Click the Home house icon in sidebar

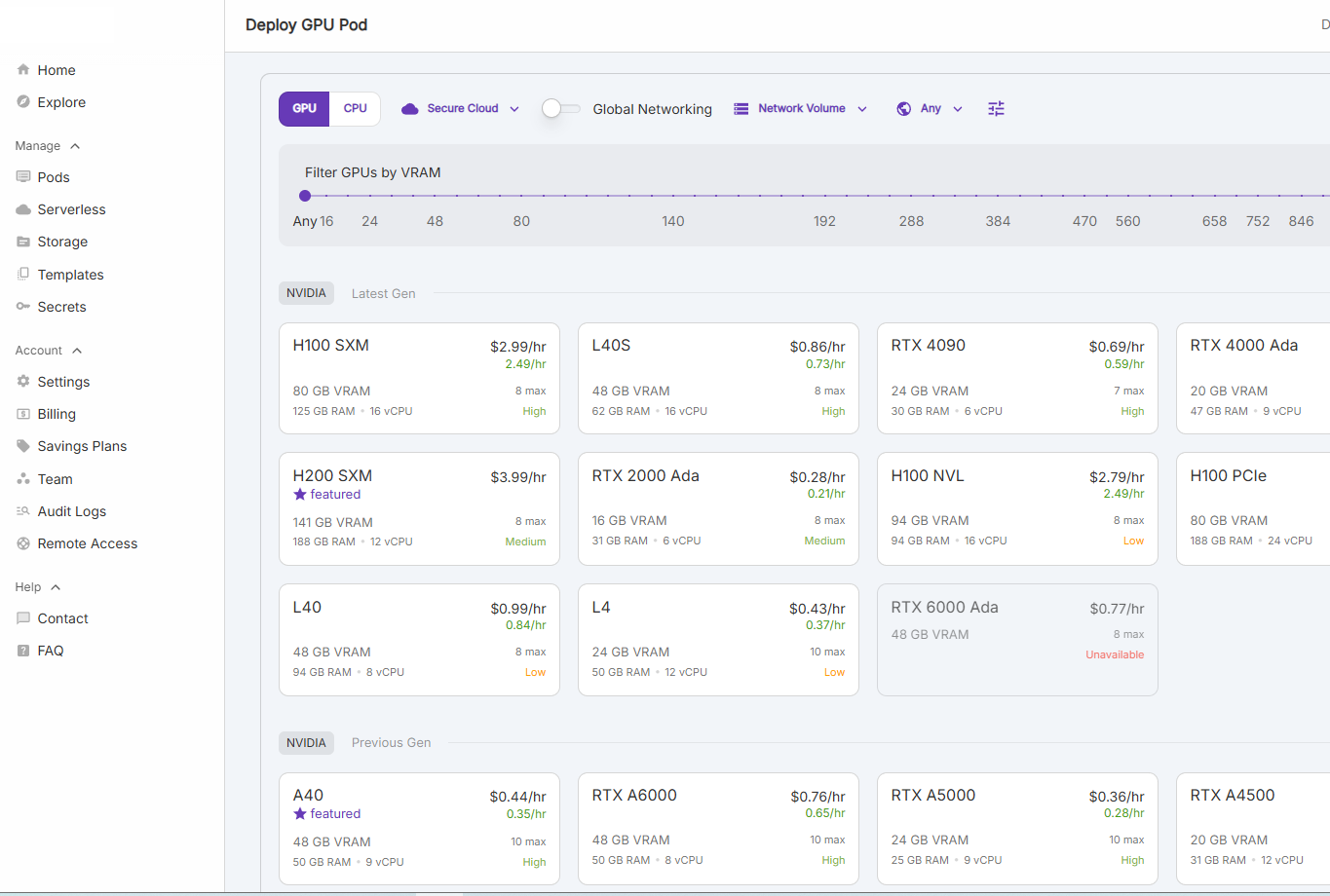point(23,70)
